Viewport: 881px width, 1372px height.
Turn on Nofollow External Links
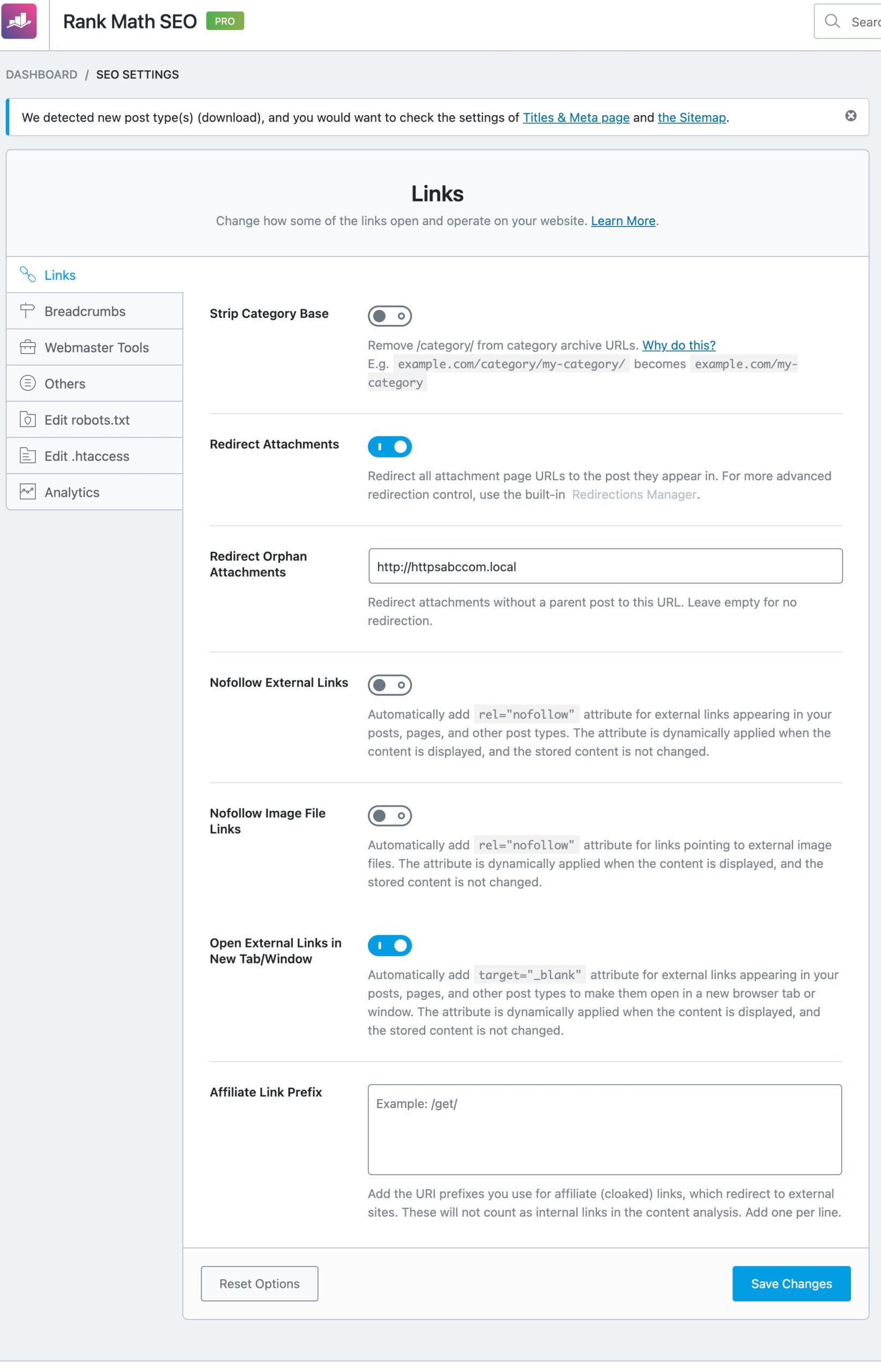pyautogui.click(x=390, y=685)
